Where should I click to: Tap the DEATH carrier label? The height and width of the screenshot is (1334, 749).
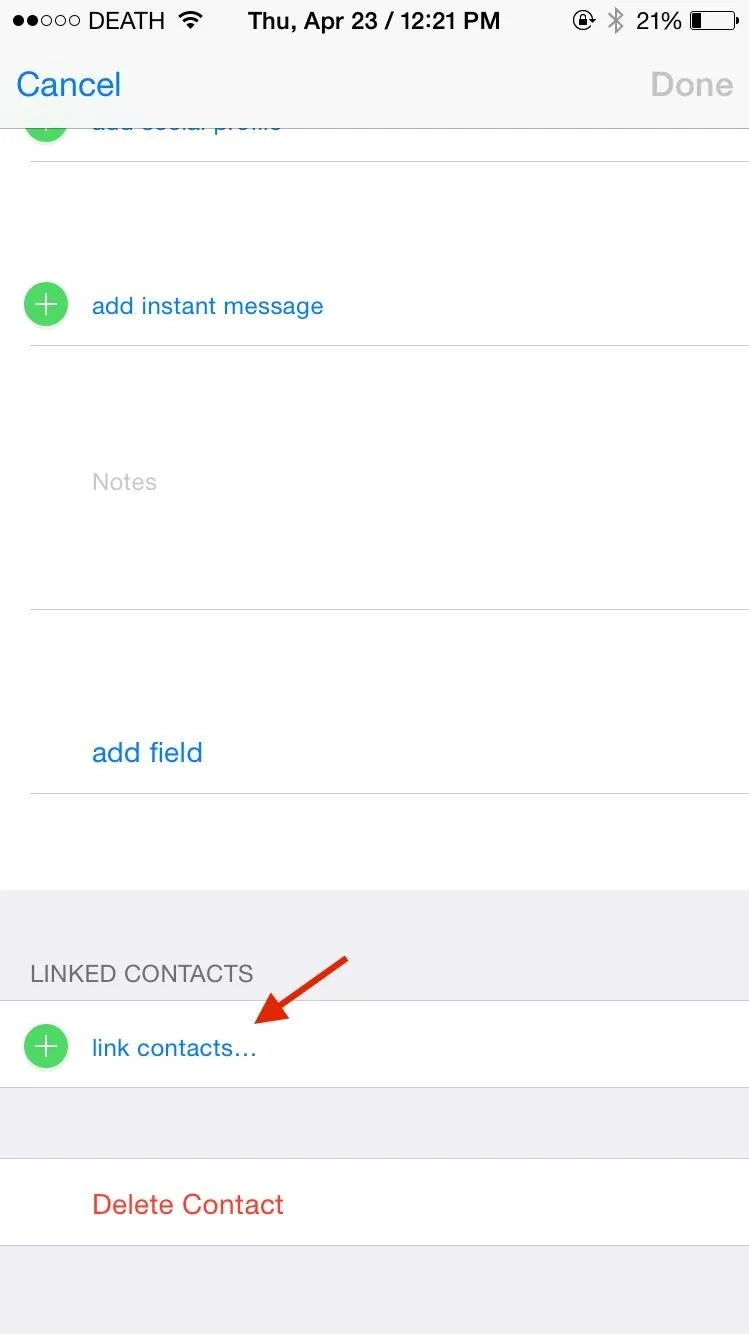pyautogui.click(x=127, y=20)
